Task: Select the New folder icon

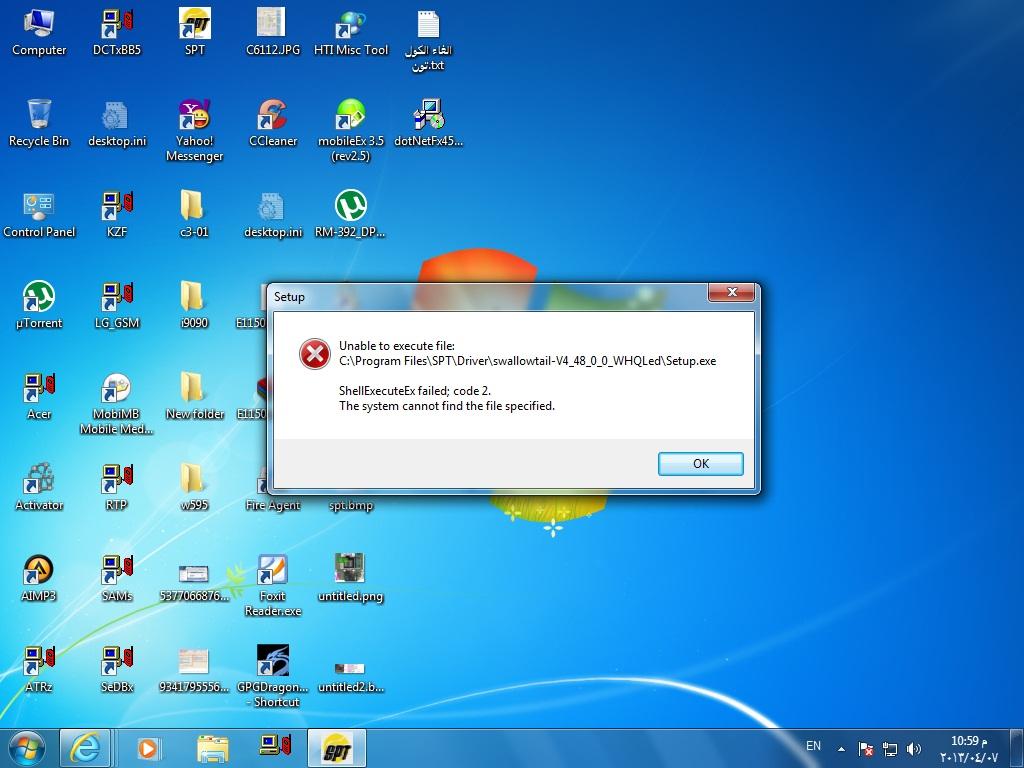Action: 195,396
